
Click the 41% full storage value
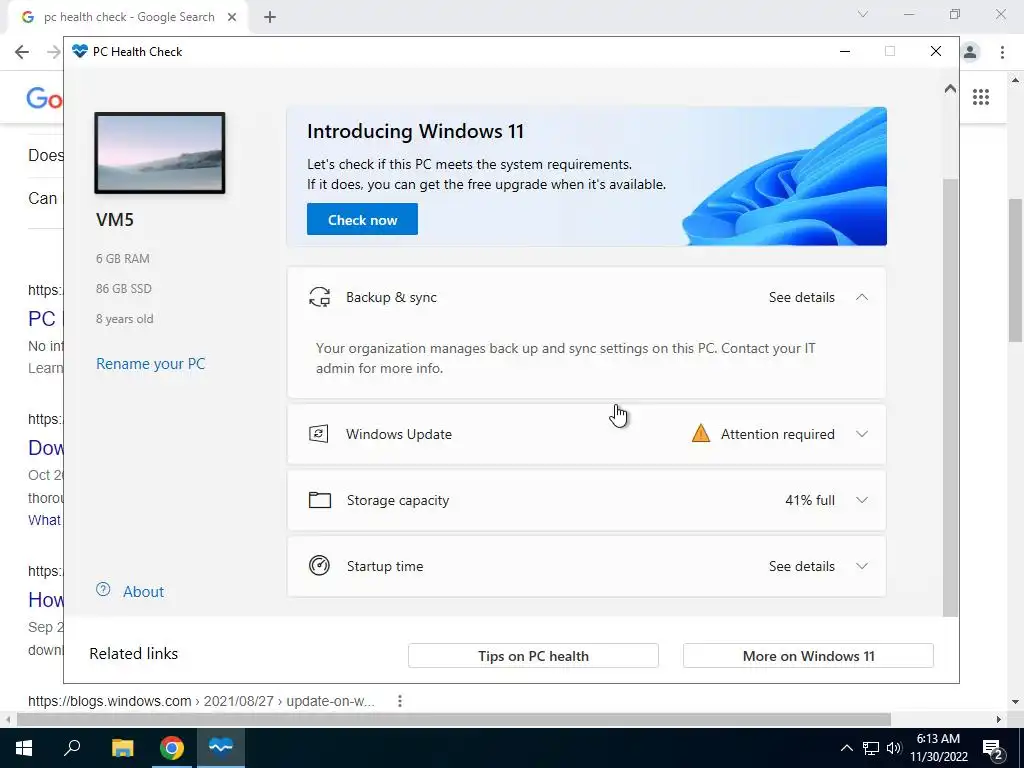[810, 500]
